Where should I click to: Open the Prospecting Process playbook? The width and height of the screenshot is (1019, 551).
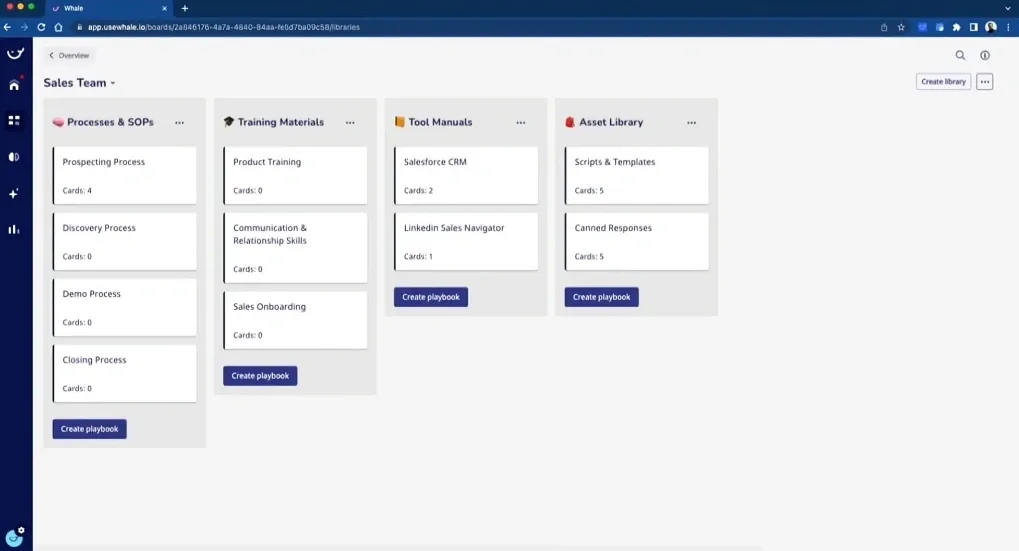tap(125, 175)
